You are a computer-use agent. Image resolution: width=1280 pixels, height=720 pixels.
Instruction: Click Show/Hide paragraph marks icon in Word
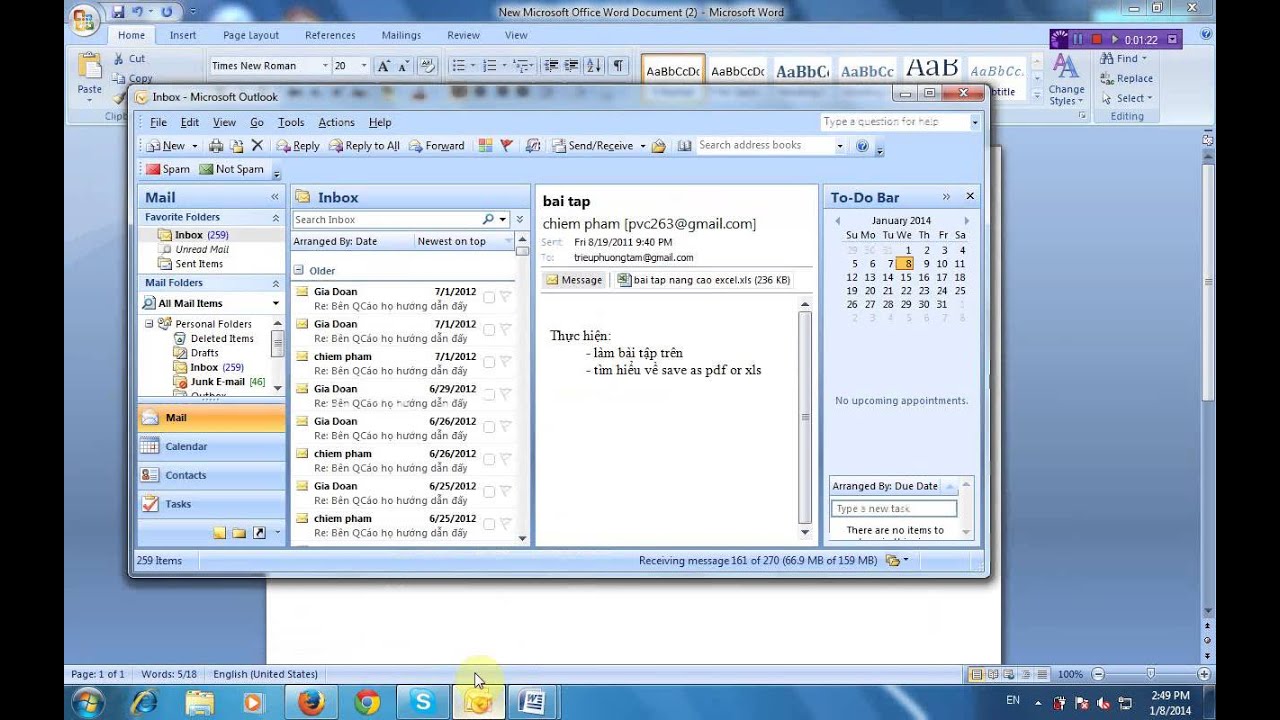[x=618, y=66]
